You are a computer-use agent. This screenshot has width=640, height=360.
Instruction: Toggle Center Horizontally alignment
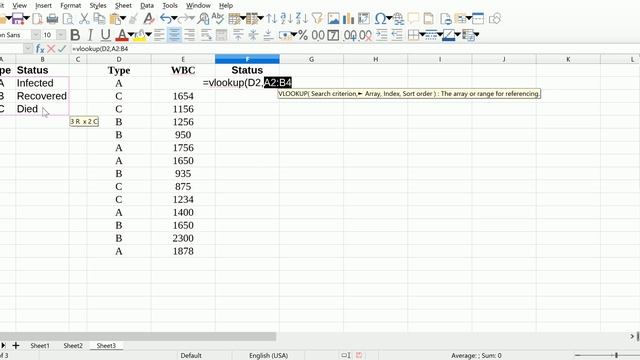pos(174,35)
